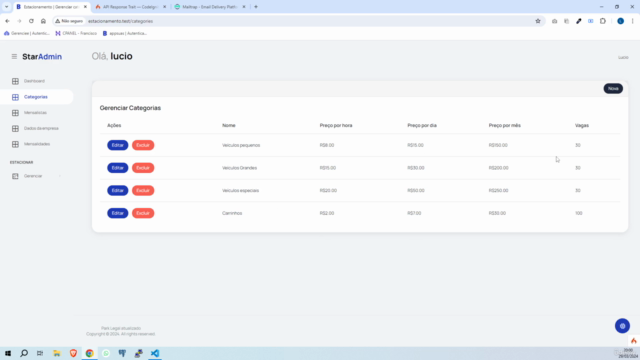Open File Explorer from taskbar
Viewport: 640px width, 360px height.
[57, 353]
